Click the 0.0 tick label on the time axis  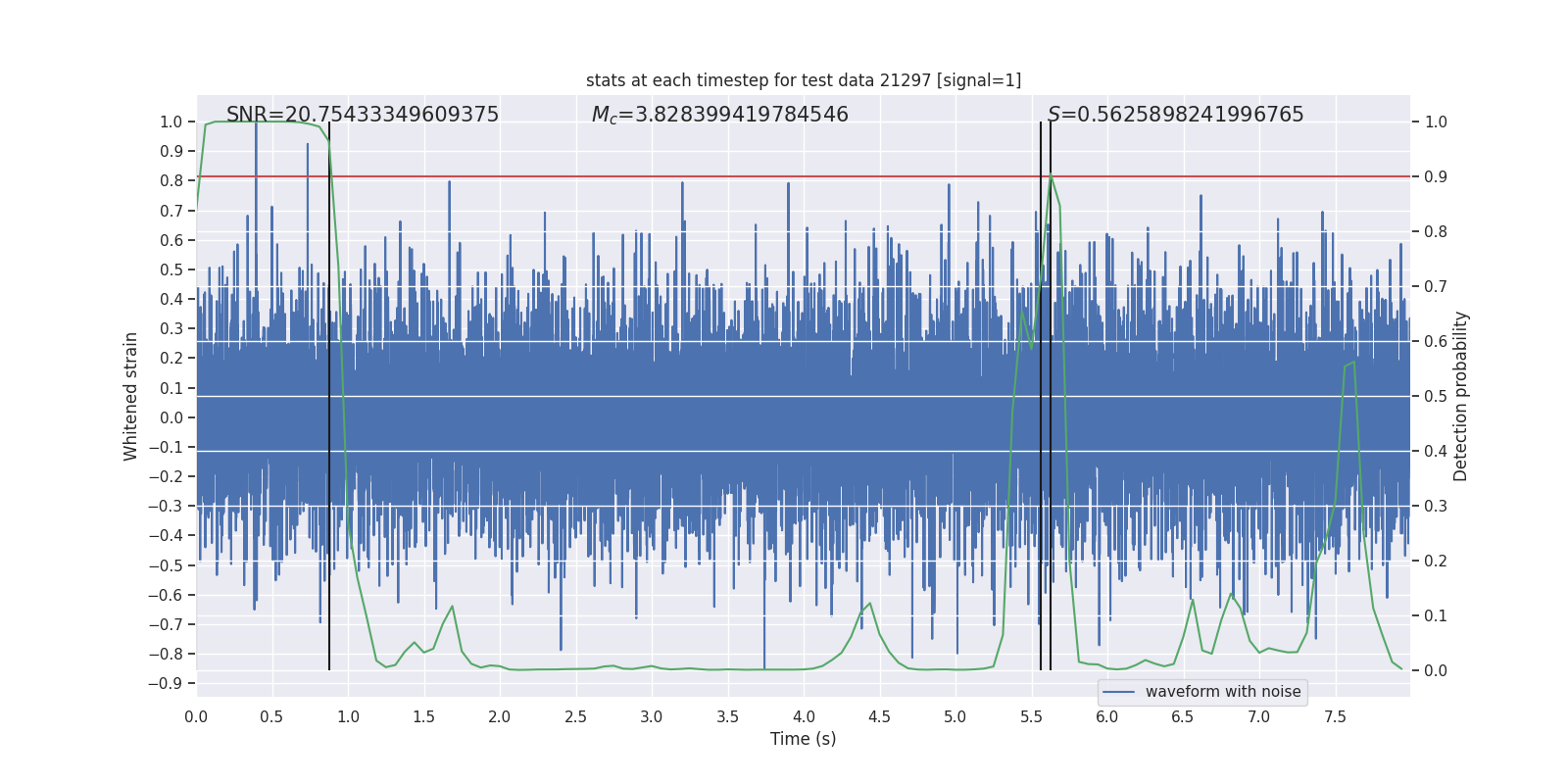tap(196, 716)
